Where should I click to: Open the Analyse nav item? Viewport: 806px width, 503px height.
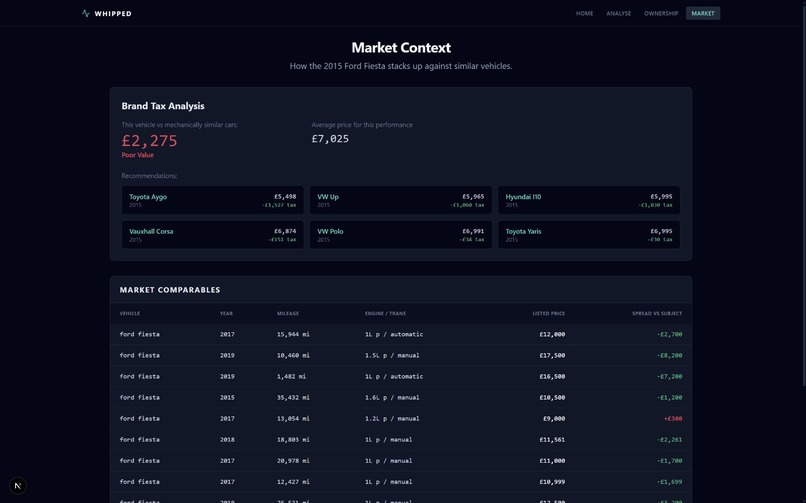pyautogui.click(x=618, y=13)
